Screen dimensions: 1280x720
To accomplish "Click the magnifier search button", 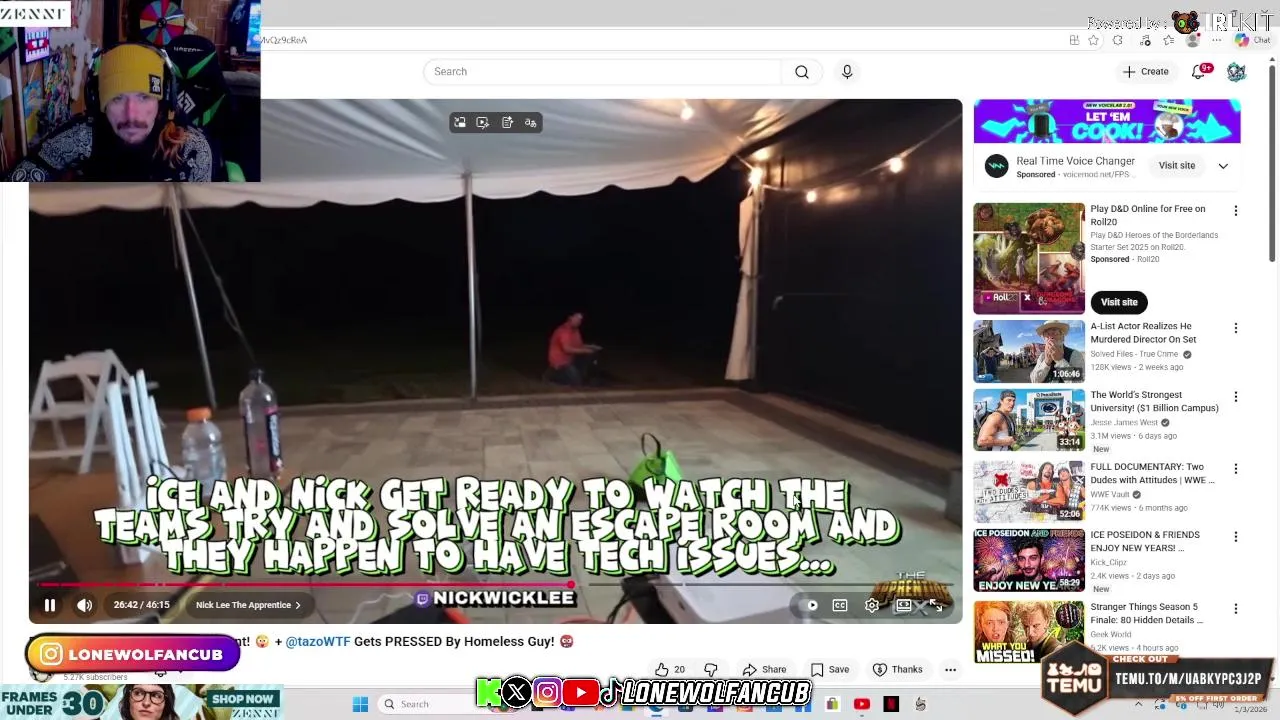I will click(x=802, y=72).
